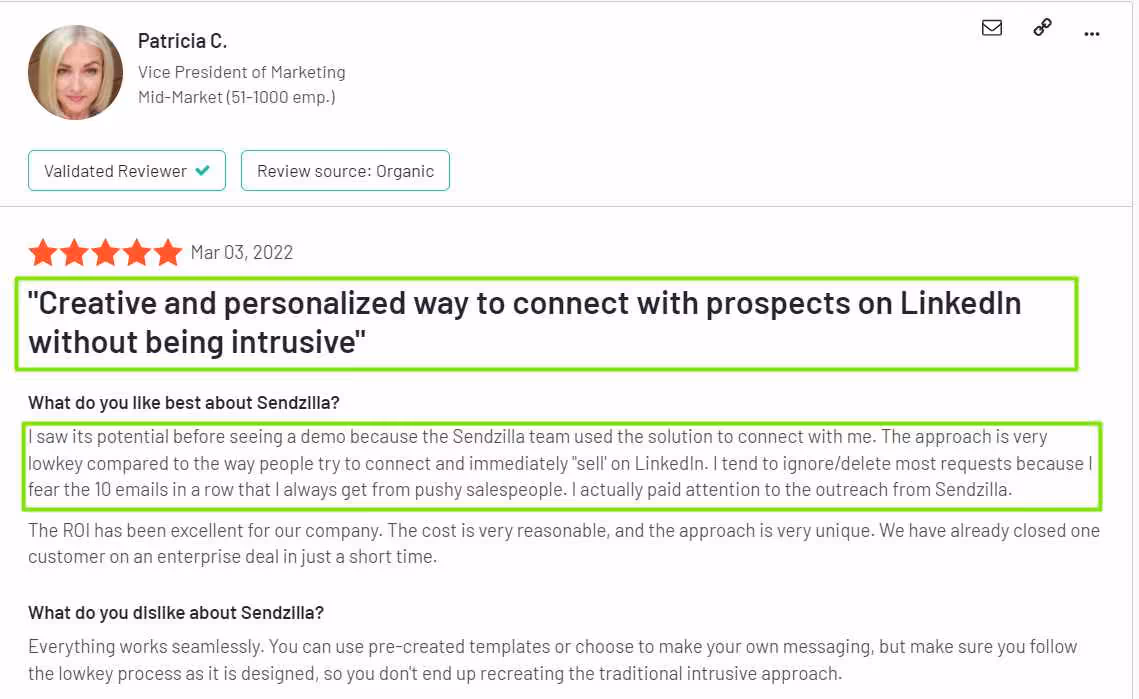Viewport: 1139px width, 699px height.
Task: Select the Mar 03, 2022 review date
Action: coord(243,252)
